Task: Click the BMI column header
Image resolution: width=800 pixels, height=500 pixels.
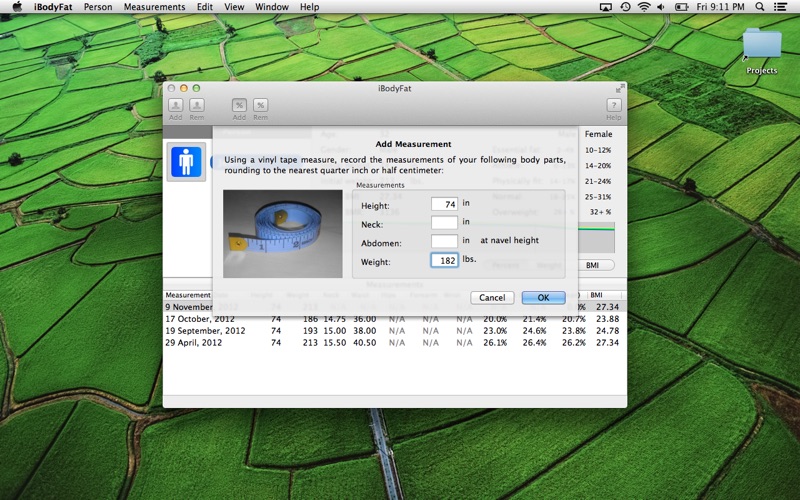Action: point(596,295)
